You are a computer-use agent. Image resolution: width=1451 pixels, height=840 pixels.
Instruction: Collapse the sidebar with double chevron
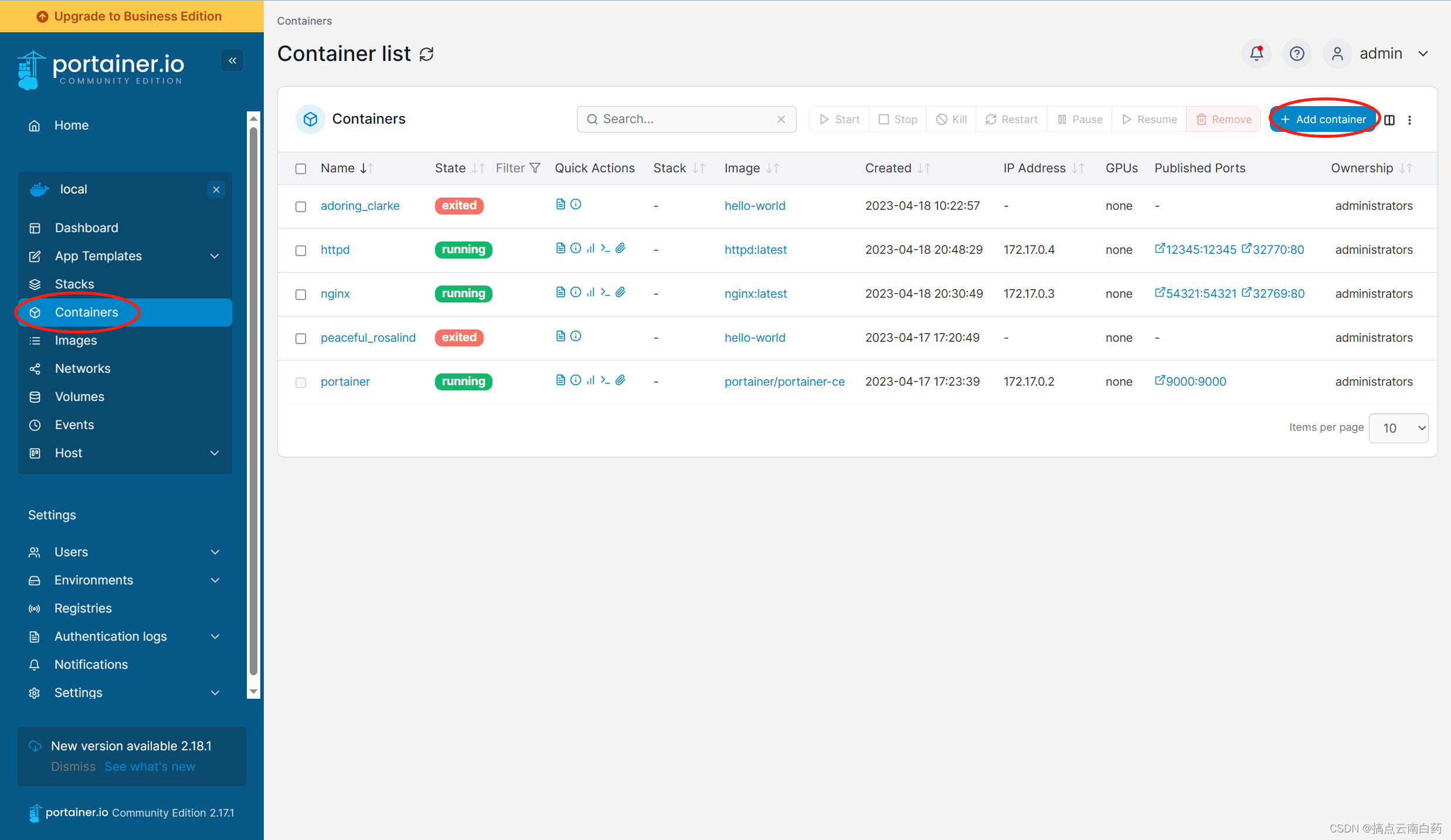coord(232,60)
